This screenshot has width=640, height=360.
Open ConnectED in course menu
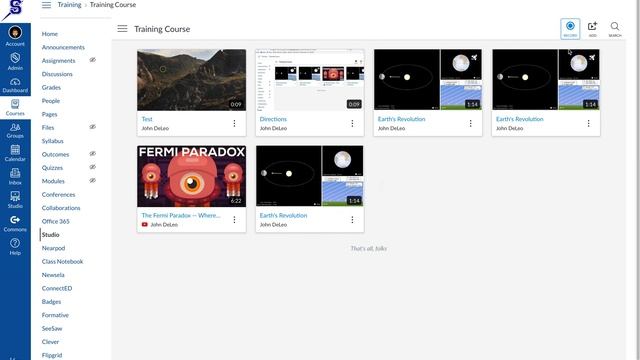(57, 288)
